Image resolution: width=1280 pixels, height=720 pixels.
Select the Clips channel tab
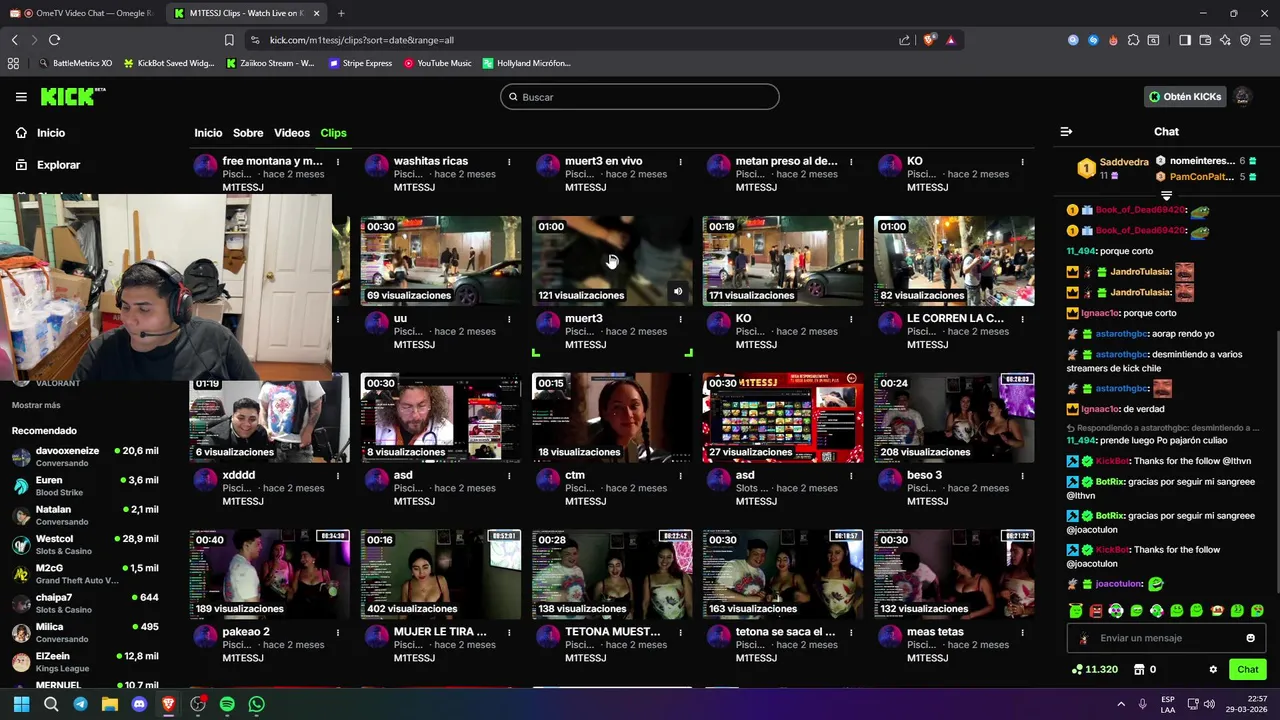point(333,133)
